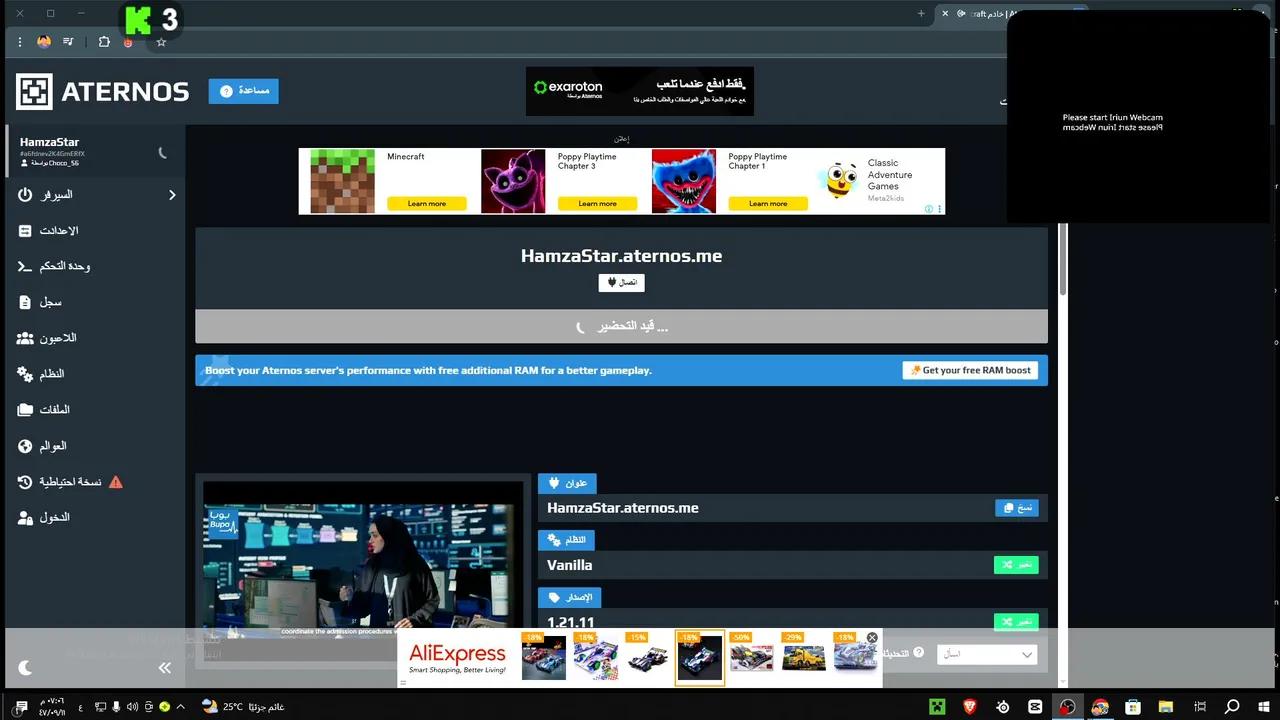1280x720 pixels.
Task: Click the الدخول access user-lock icon
Action: point(25,518)
